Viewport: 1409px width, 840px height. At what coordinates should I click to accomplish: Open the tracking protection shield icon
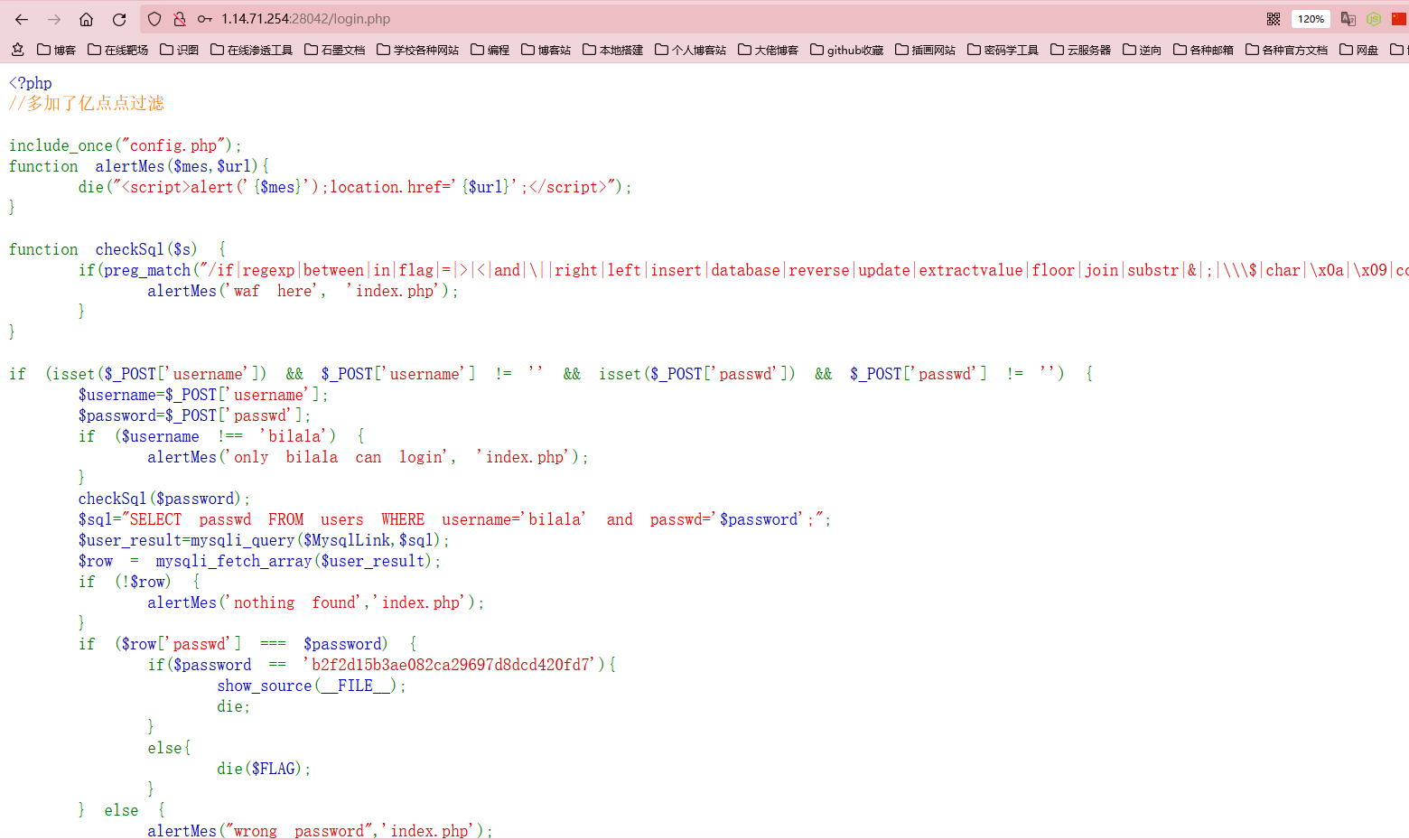154,19
